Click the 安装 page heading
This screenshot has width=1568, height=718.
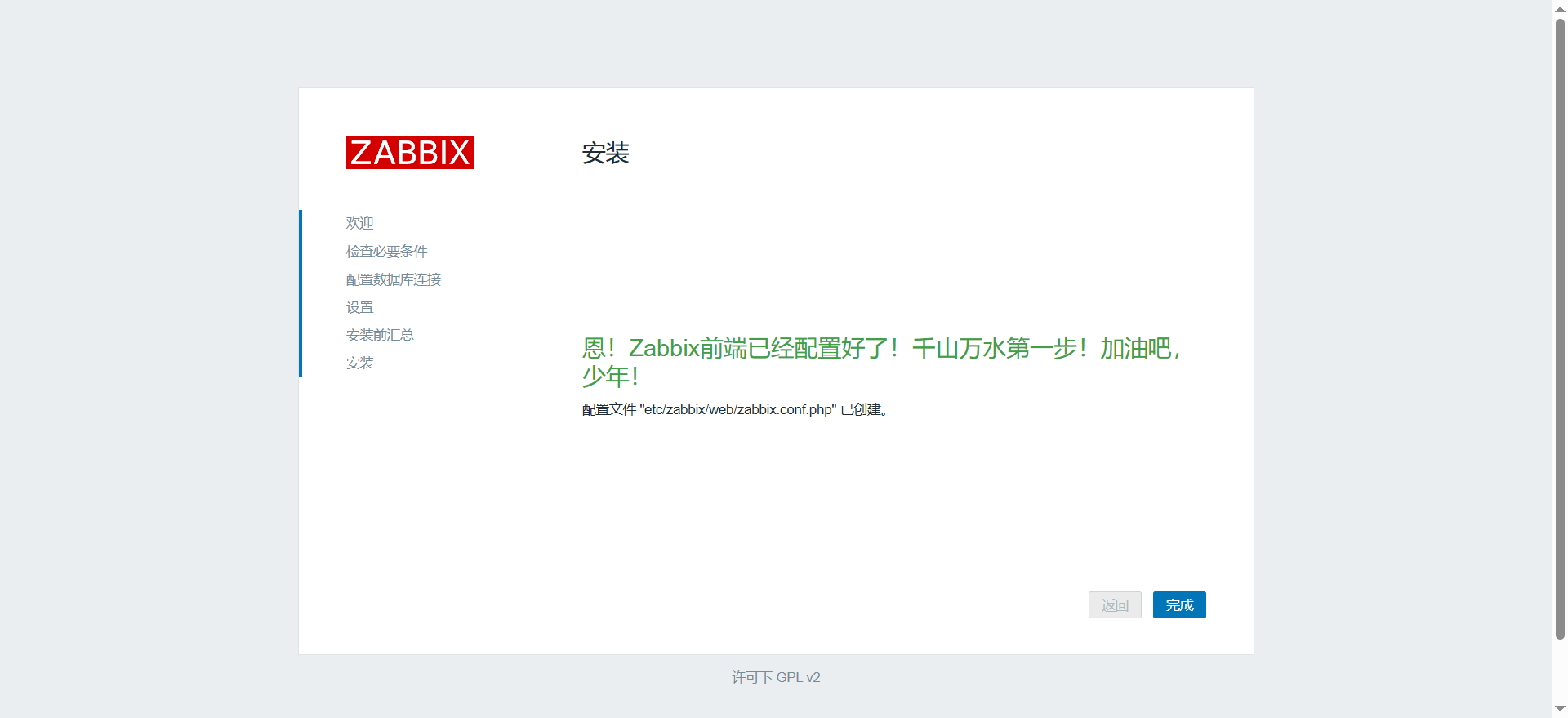tap(605, 153)
